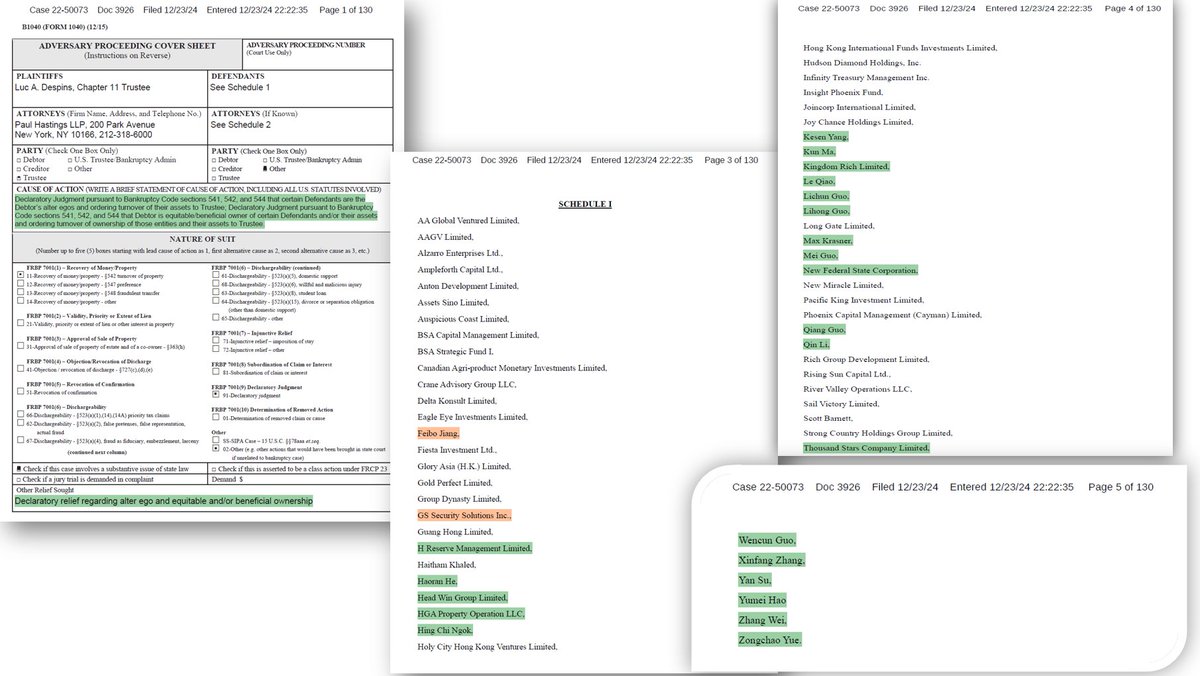Check the SS-SIPA Case box
The width and height of the screenshot is (1200, 676).
pyautogui.click(x=216, y=440)
